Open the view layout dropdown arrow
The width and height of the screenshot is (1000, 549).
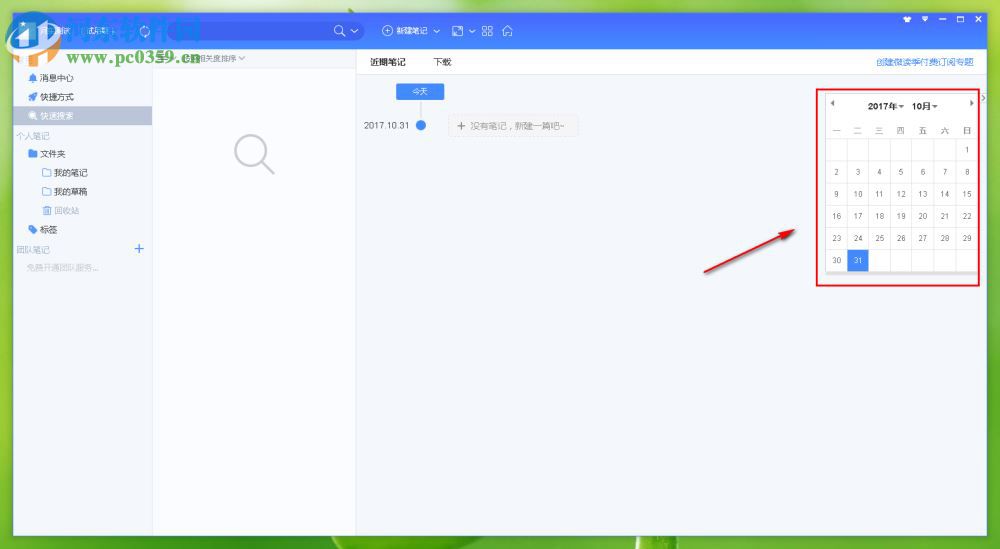[x=472, y=31]
